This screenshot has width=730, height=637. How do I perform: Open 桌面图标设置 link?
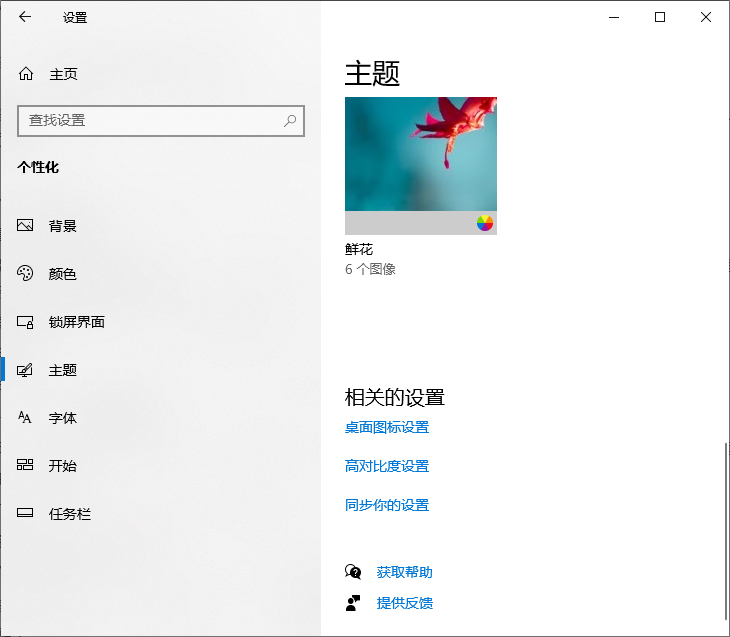(x=387, y=427)
